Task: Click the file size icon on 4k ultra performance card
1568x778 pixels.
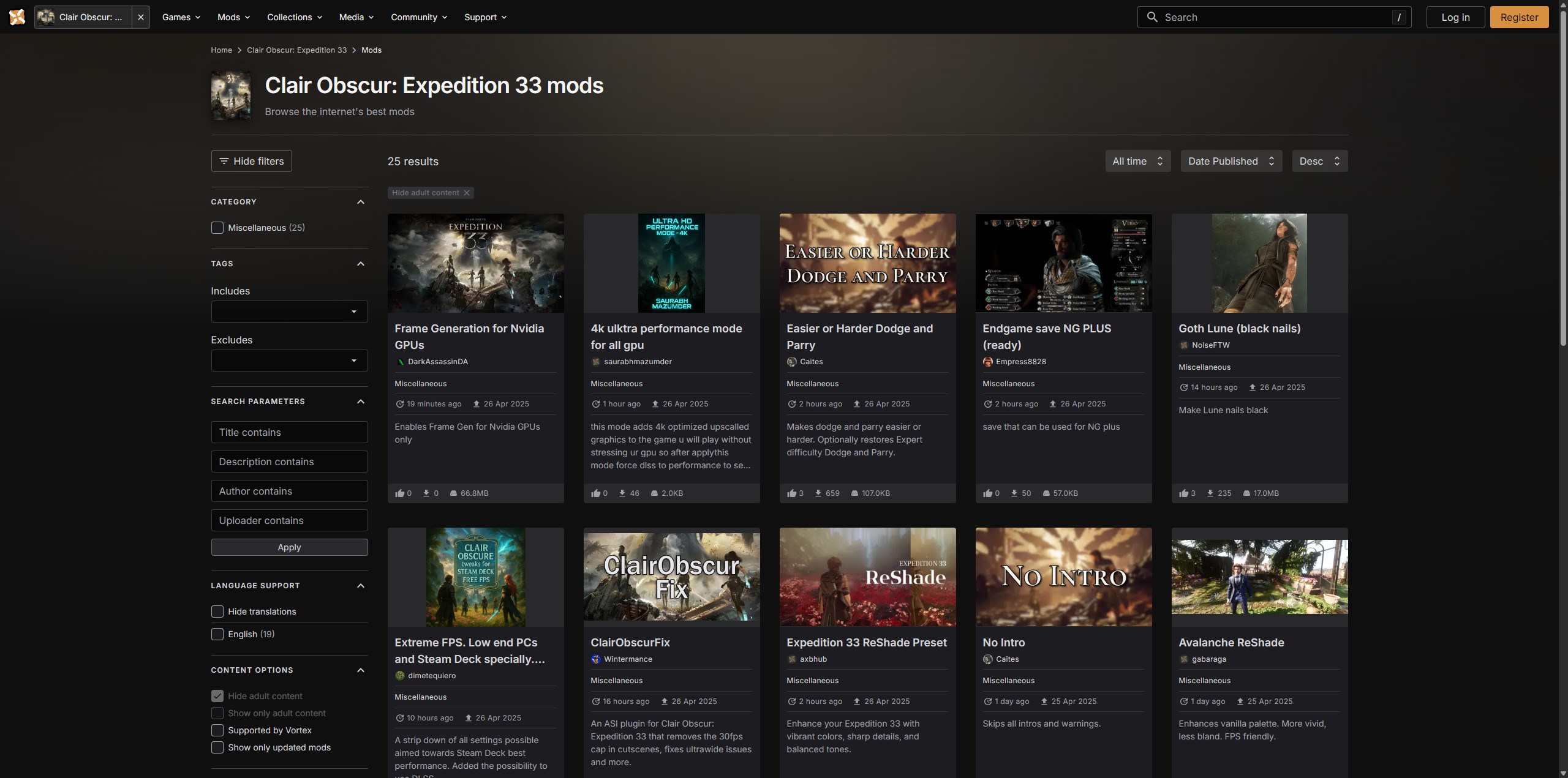Action: [x=655, y=493]
